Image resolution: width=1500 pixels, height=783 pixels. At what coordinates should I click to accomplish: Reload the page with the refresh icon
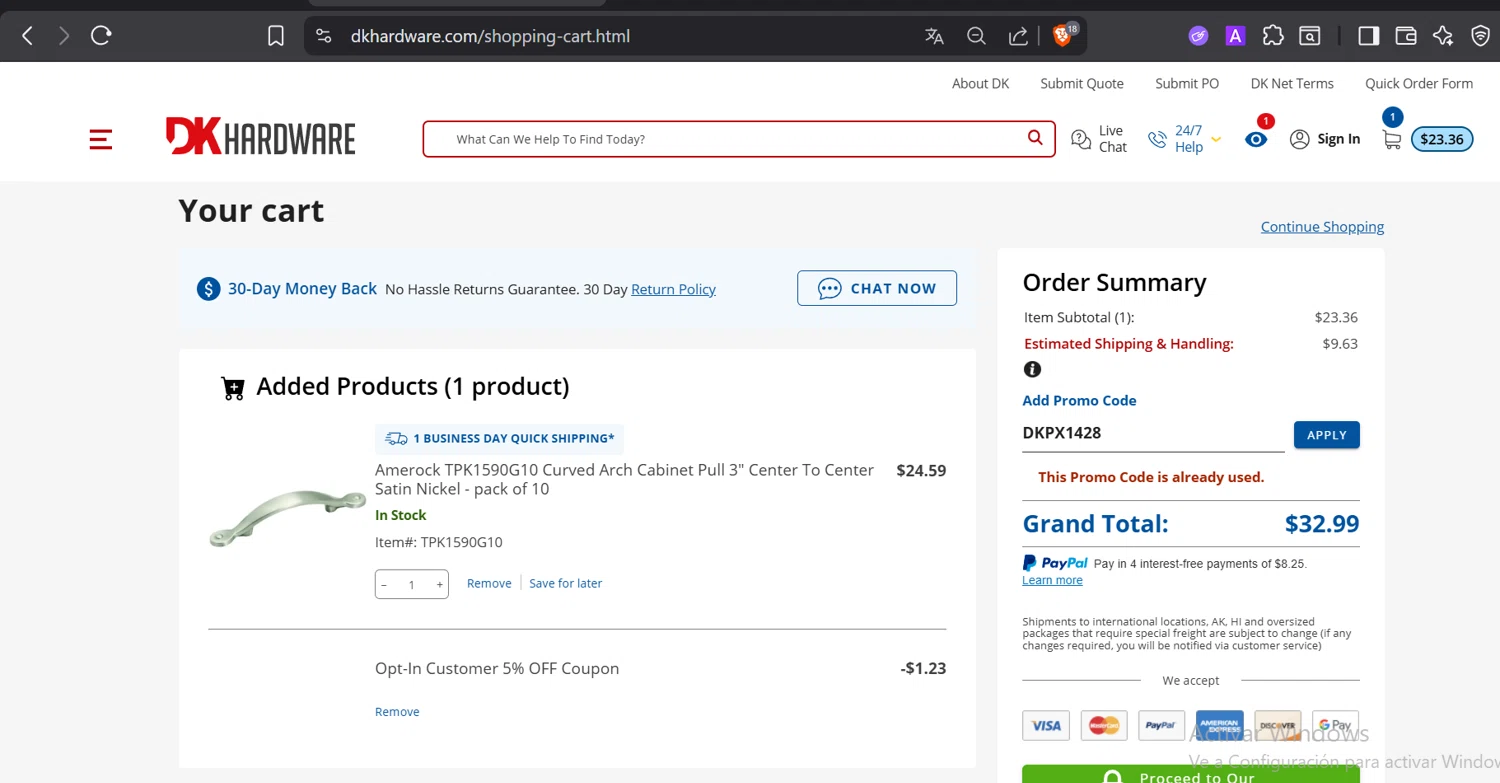(x=101, y=36)
